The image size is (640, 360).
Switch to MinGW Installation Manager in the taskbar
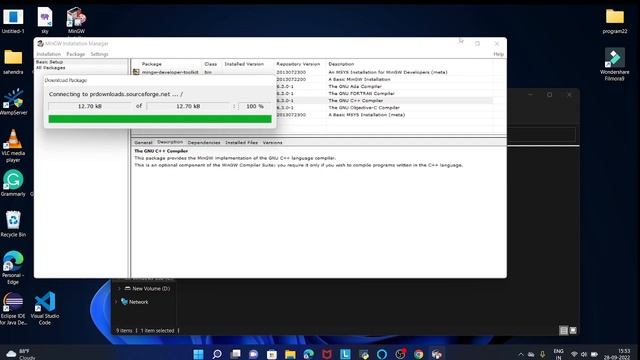[437, 354]
